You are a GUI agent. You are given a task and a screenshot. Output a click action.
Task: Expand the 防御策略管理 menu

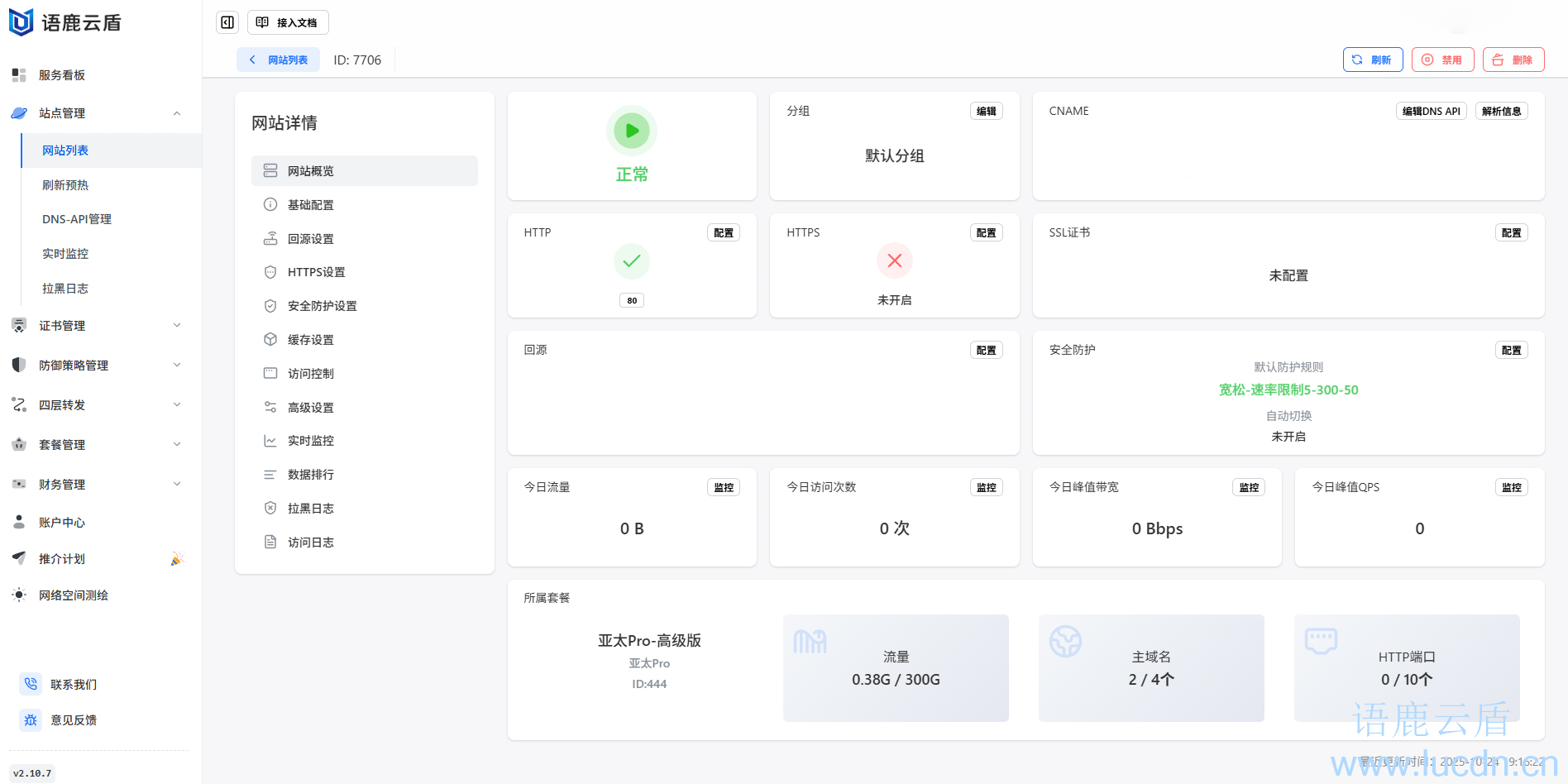coord(177,366)
